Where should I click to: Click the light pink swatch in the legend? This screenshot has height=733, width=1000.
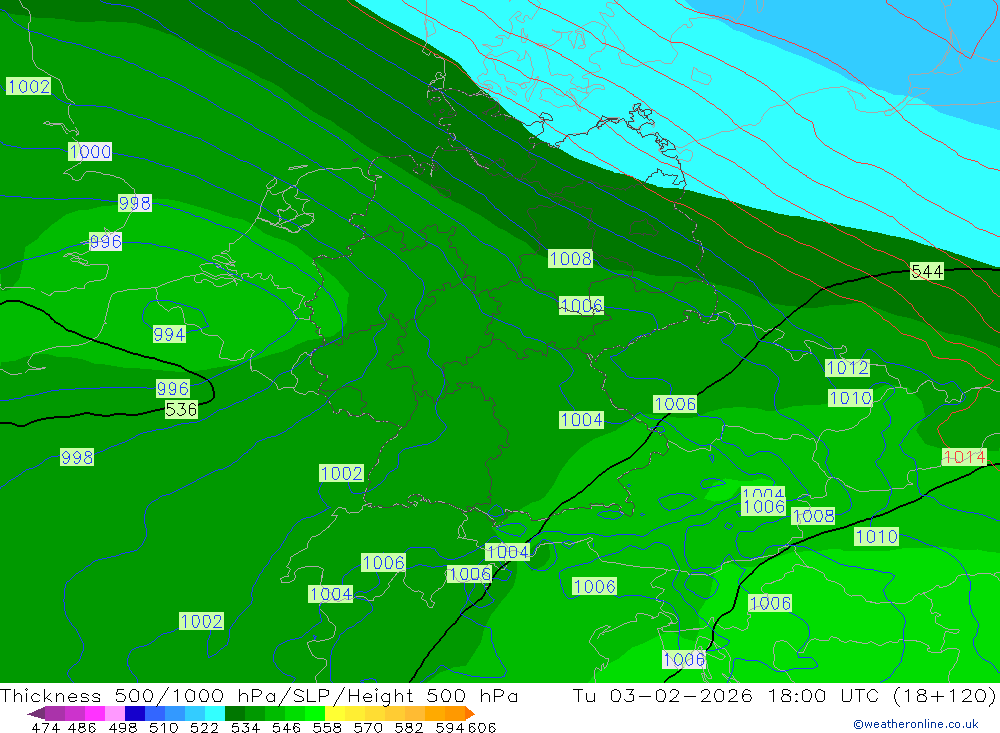[x=115, y=713]
